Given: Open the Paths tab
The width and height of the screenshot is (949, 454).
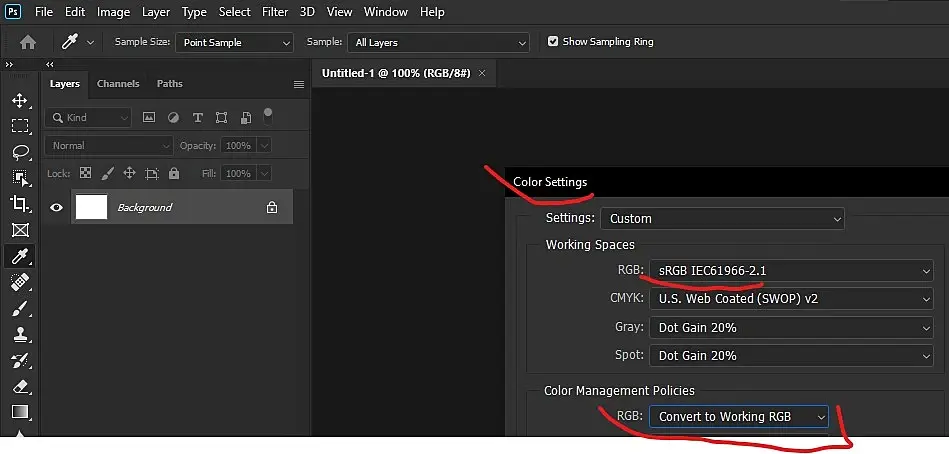Looking at the screenshot, I should 170,84.
